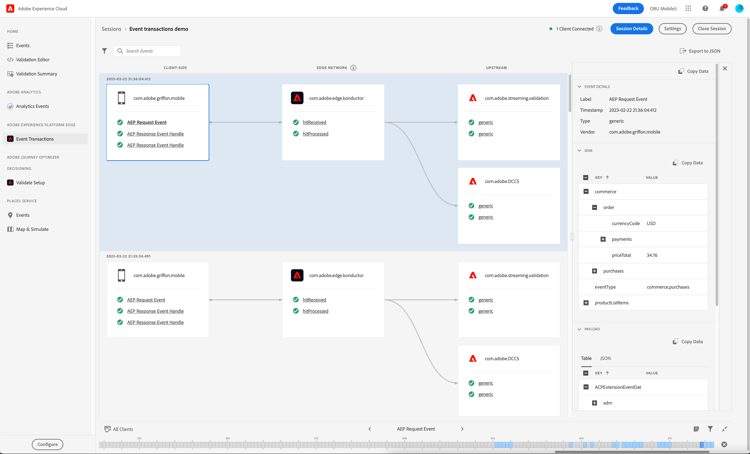Click the highlighted timeline segment near the end
Viewport: 750px width, 454px height.
pyautogui.click(x=702, y=444)
